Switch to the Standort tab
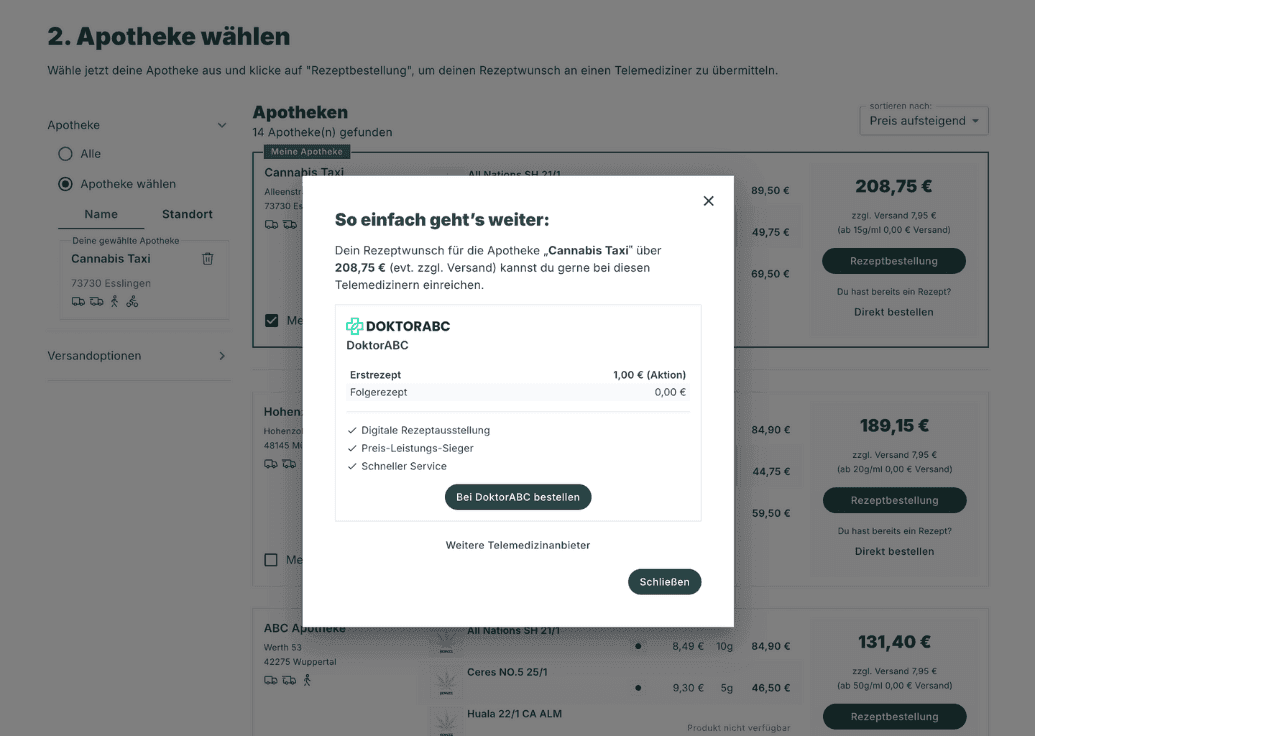Screen dimensions: 1280x736 (x=187, y=214)
